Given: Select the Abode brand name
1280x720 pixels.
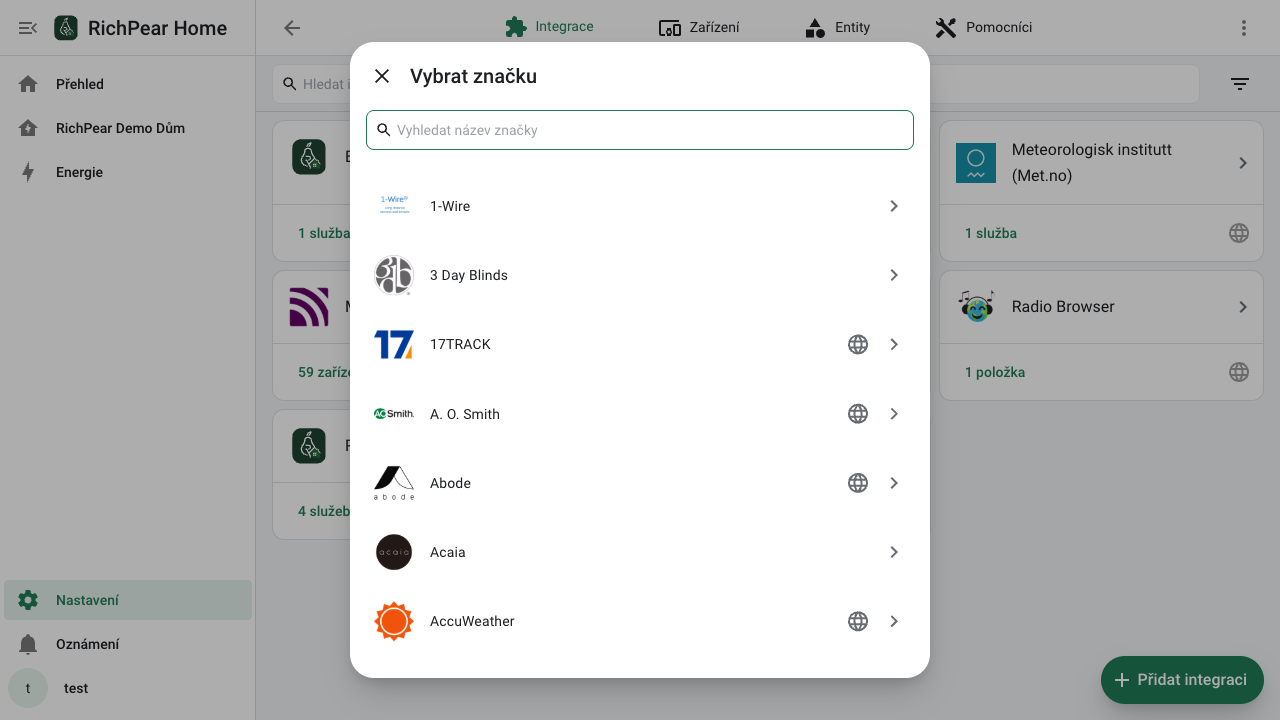Looking at the screenshot, I should [450, 483].
